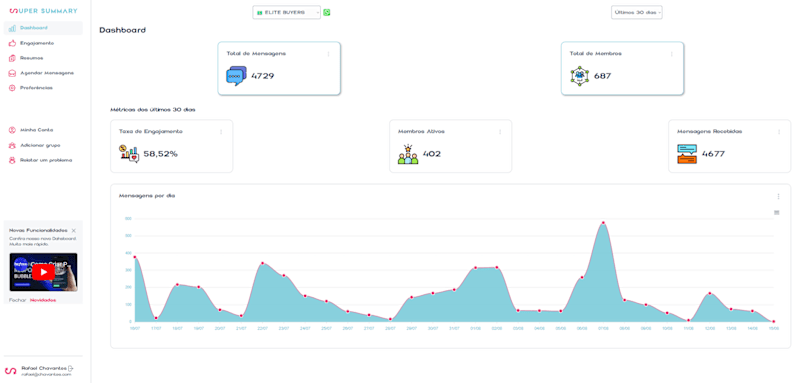Play the YouTube video thumbnail

click(43, 272)
